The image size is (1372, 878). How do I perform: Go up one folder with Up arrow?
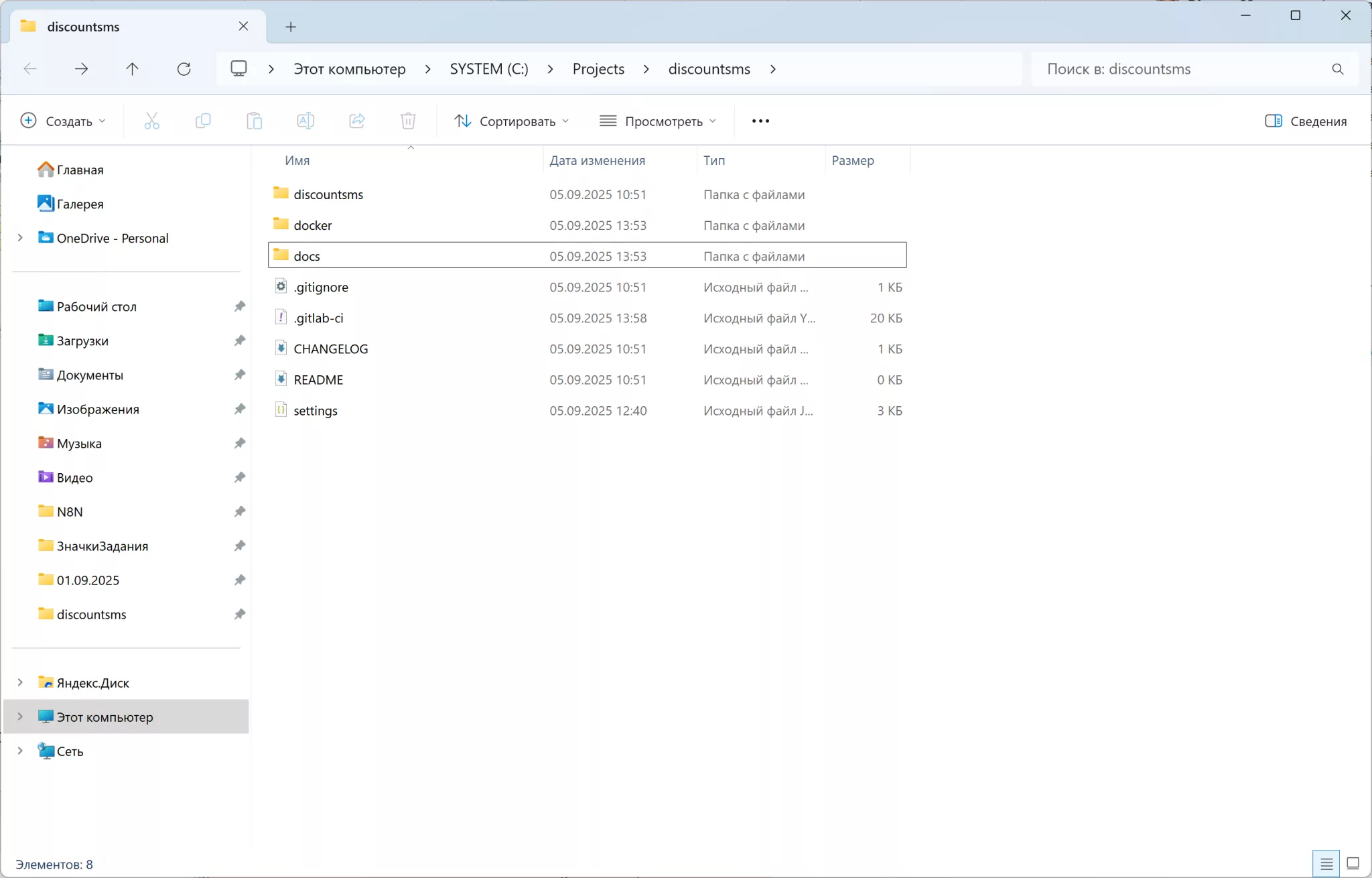(133, 69)
